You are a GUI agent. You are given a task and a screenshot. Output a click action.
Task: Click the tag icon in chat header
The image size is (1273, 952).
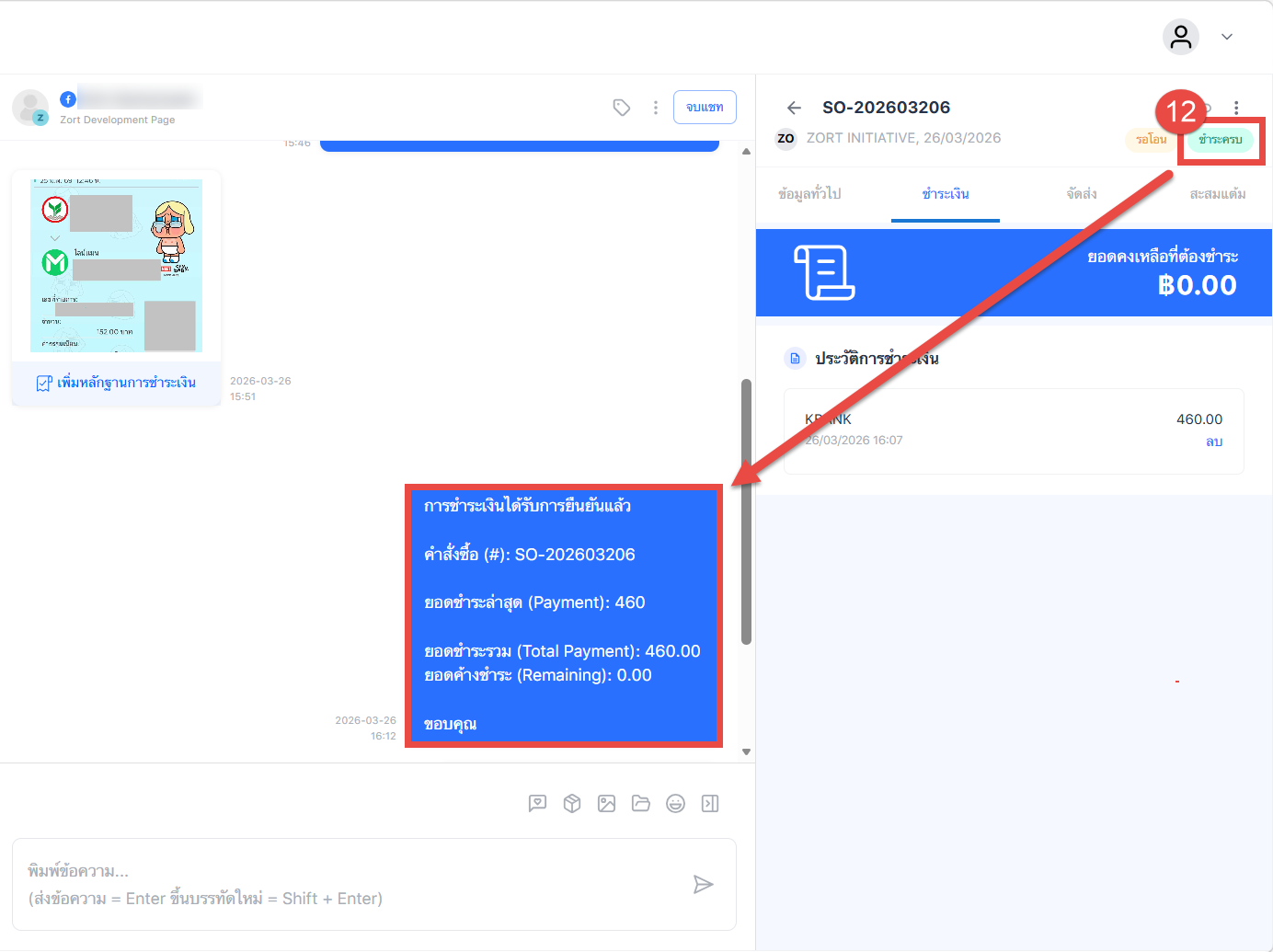(x=622, y=108)
